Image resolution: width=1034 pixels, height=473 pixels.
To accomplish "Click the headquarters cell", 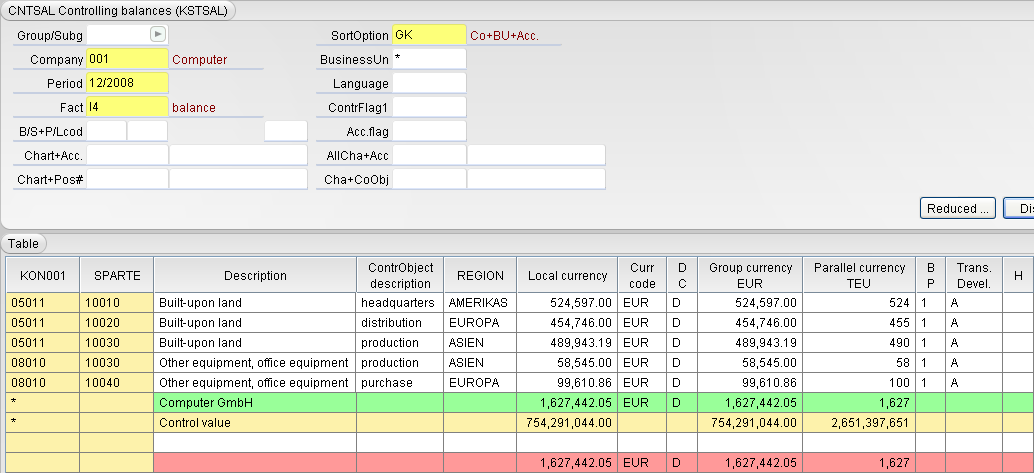I will click(x=400, y=303).
